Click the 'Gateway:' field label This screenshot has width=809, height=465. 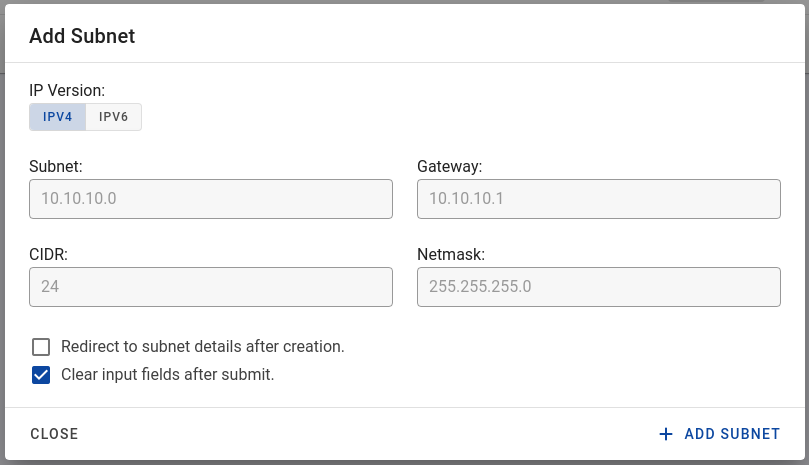click(x=449, y=166)
